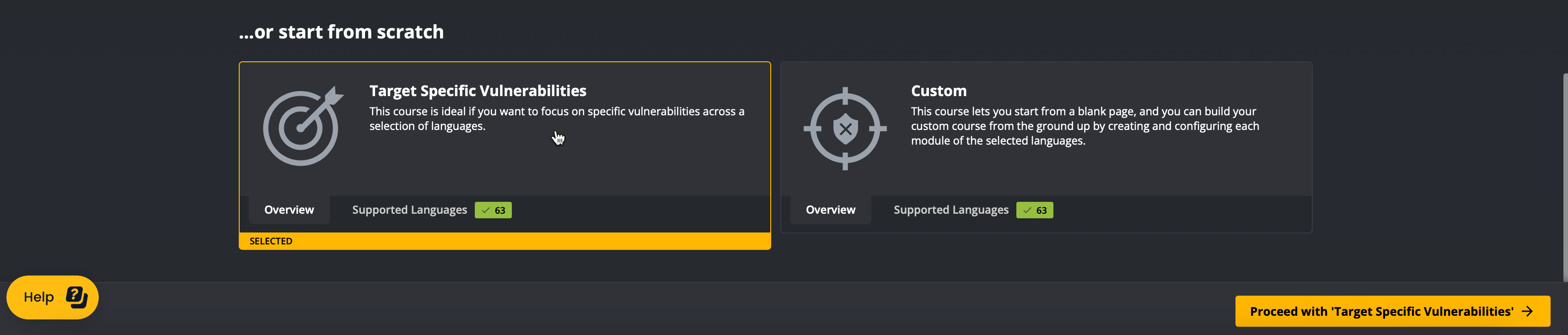This screenshot has width=1568, height=335.
Task: Open Overview tab on Target Specific Vulnerabilities card
Action: tap(289, 210)
